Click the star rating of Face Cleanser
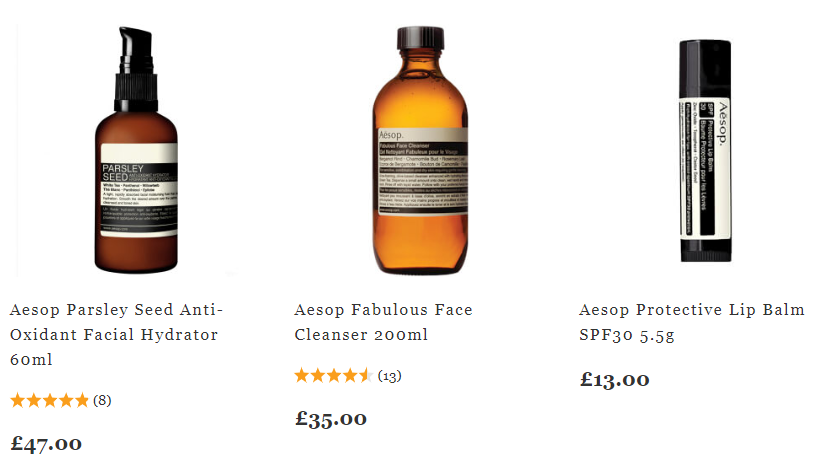 (x=334, y=375)
